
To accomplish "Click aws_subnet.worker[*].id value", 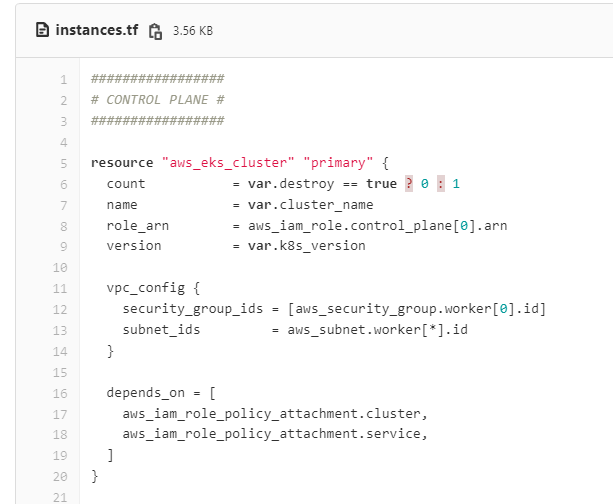I will 378,331.
